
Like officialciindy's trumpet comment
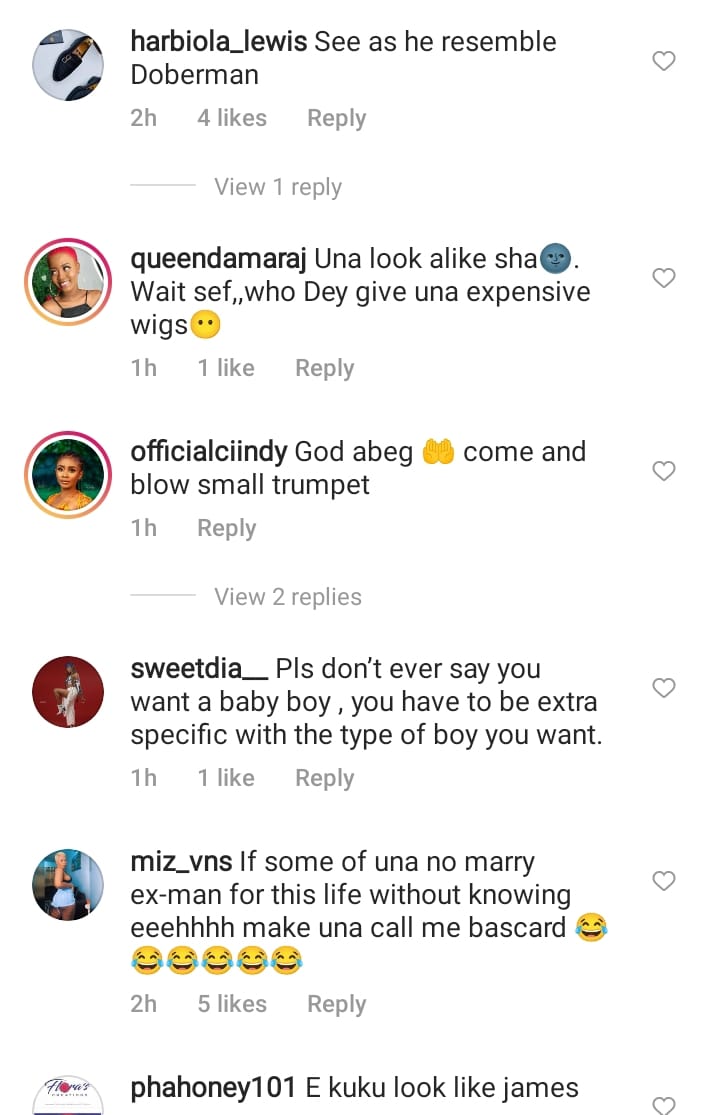point(664,471)
